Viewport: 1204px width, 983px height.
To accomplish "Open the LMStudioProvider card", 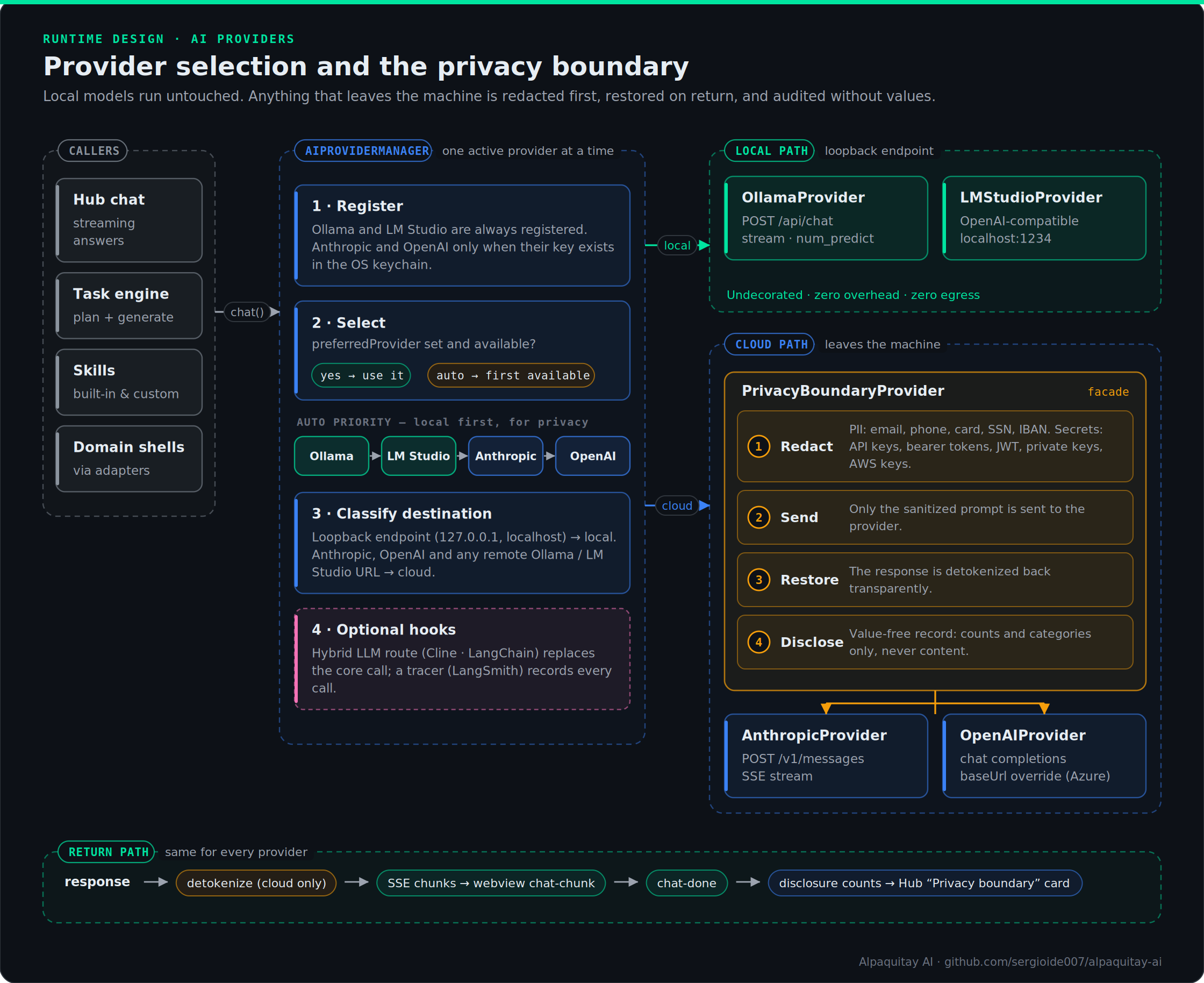I will click(x=1044, y=218).
